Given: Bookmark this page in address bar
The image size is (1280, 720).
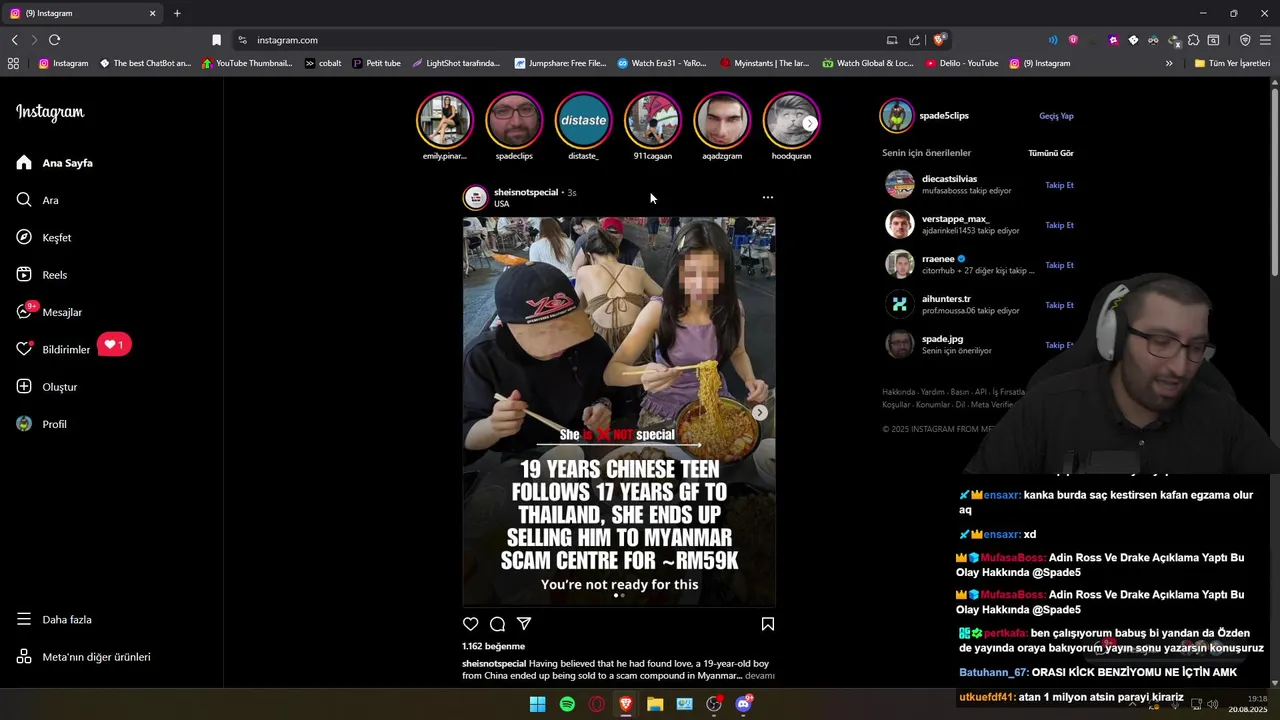Looking at the screenshot, I should (216, 40).
